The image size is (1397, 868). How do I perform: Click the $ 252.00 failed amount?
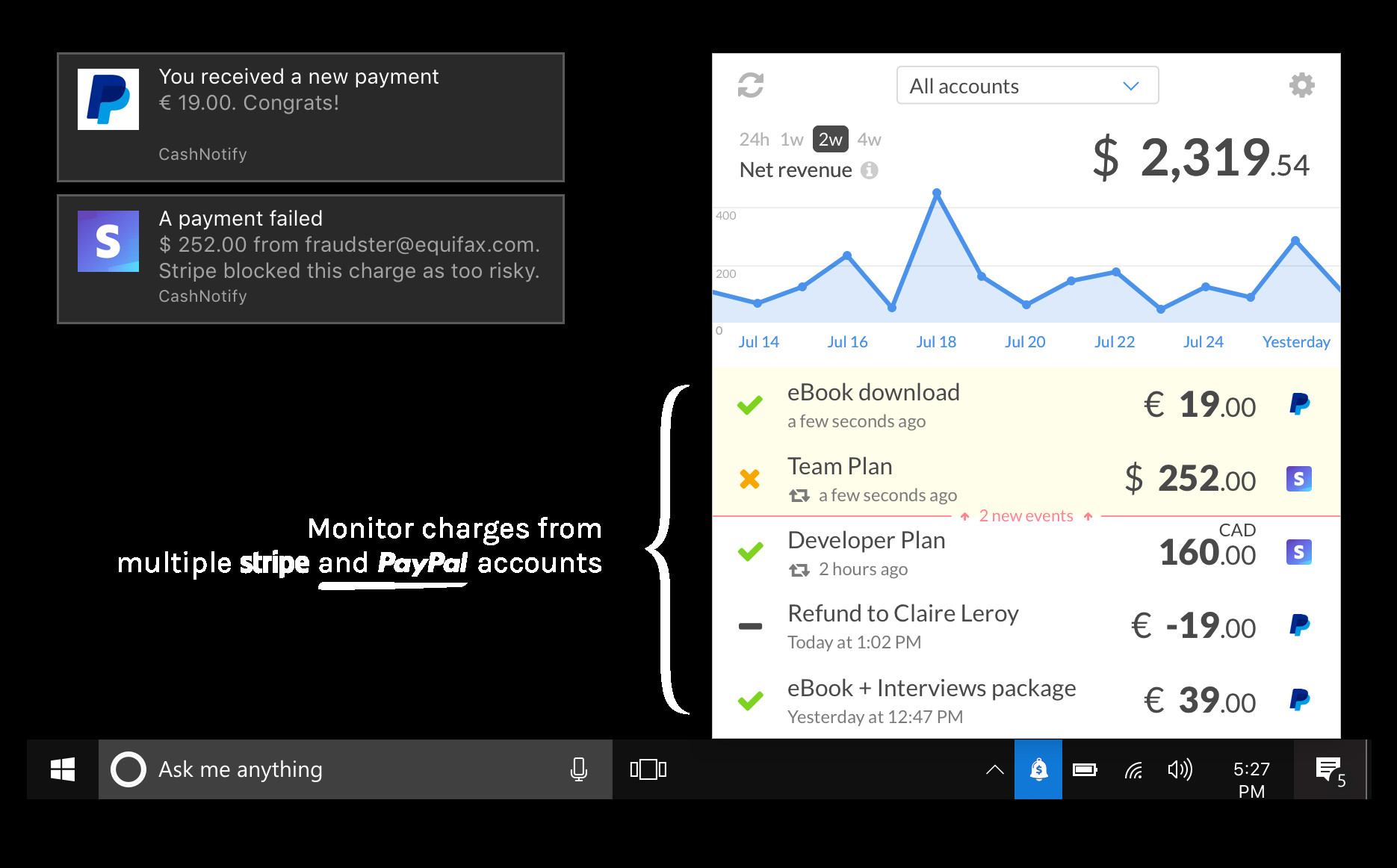pos(1191,479)
